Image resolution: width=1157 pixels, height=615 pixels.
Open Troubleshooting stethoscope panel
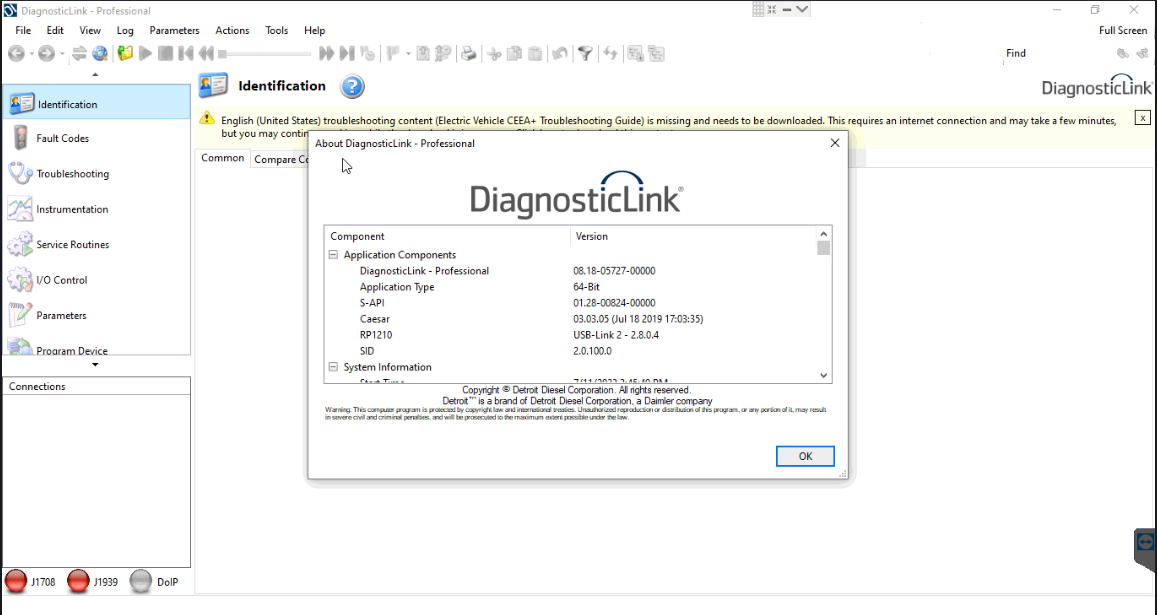coord(20,174)
